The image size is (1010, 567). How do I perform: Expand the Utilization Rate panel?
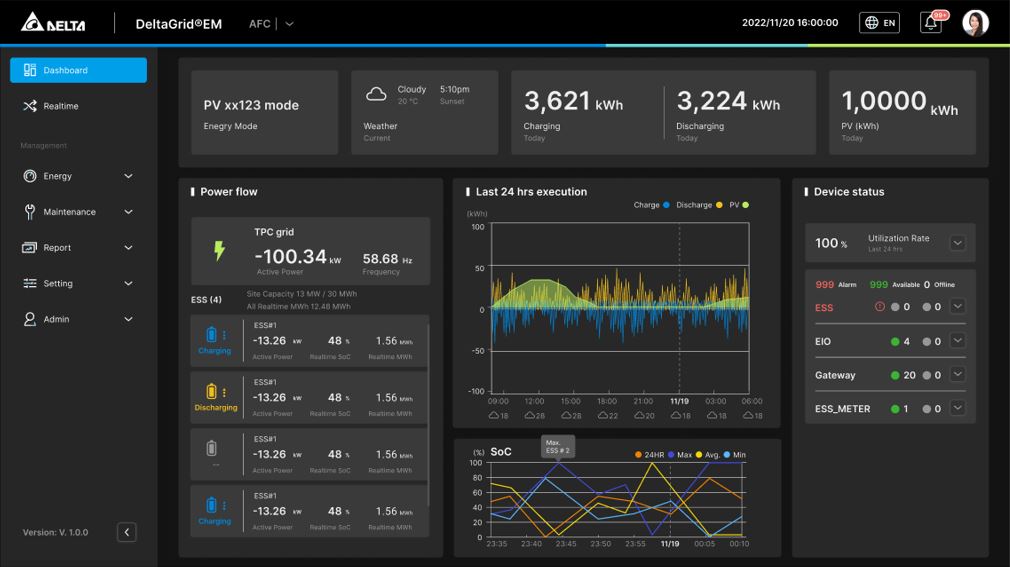pos(957,243)
